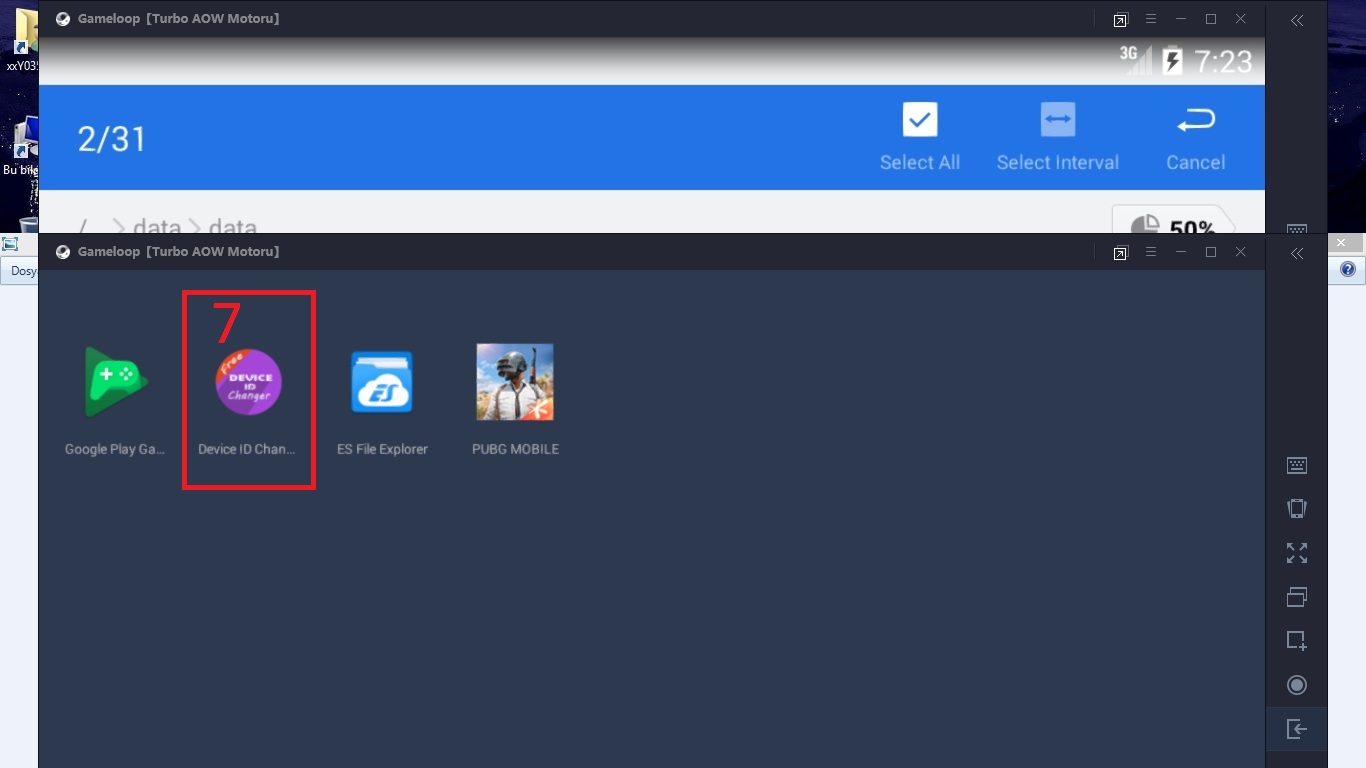Open the xxY03 folder on desktop
This screenshot has width=1366, height=768.
coord(22,42)
